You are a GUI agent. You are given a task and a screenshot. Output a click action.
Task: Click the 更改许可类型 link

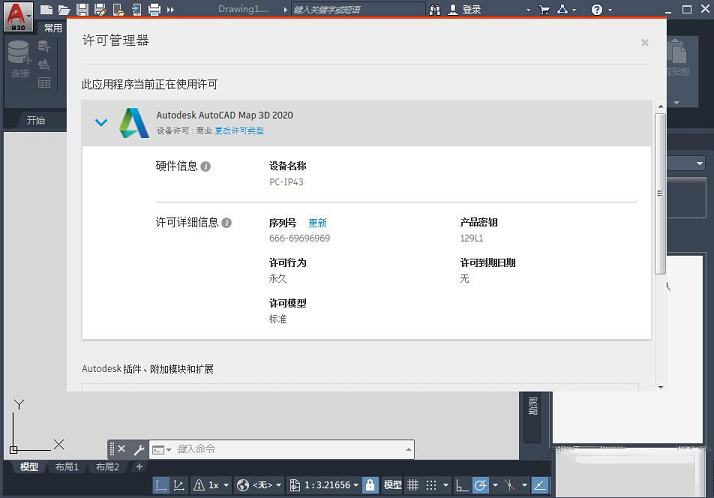[239, 131]
